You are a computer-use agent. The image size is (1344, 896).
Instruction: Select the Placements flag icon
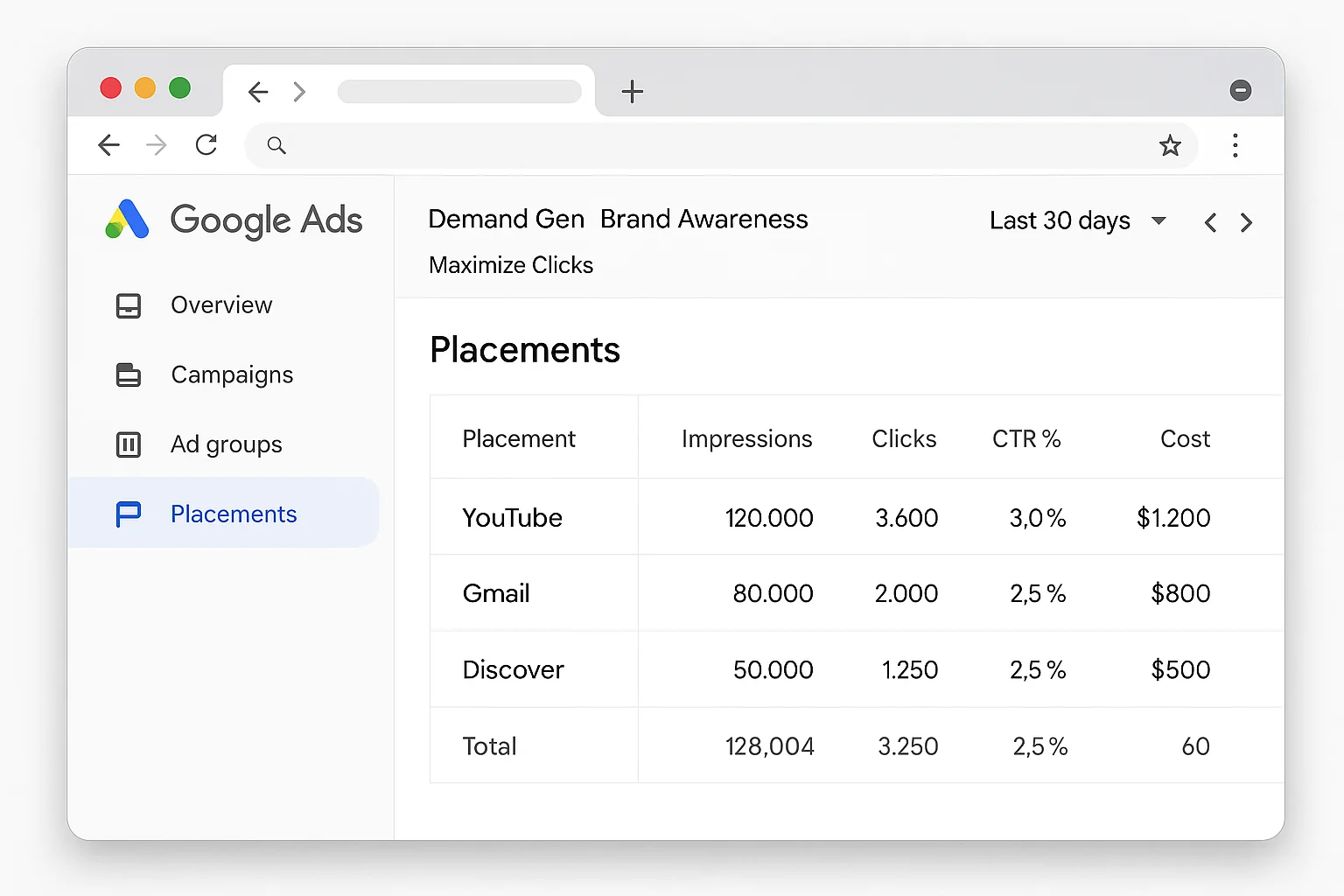point(129,514)
